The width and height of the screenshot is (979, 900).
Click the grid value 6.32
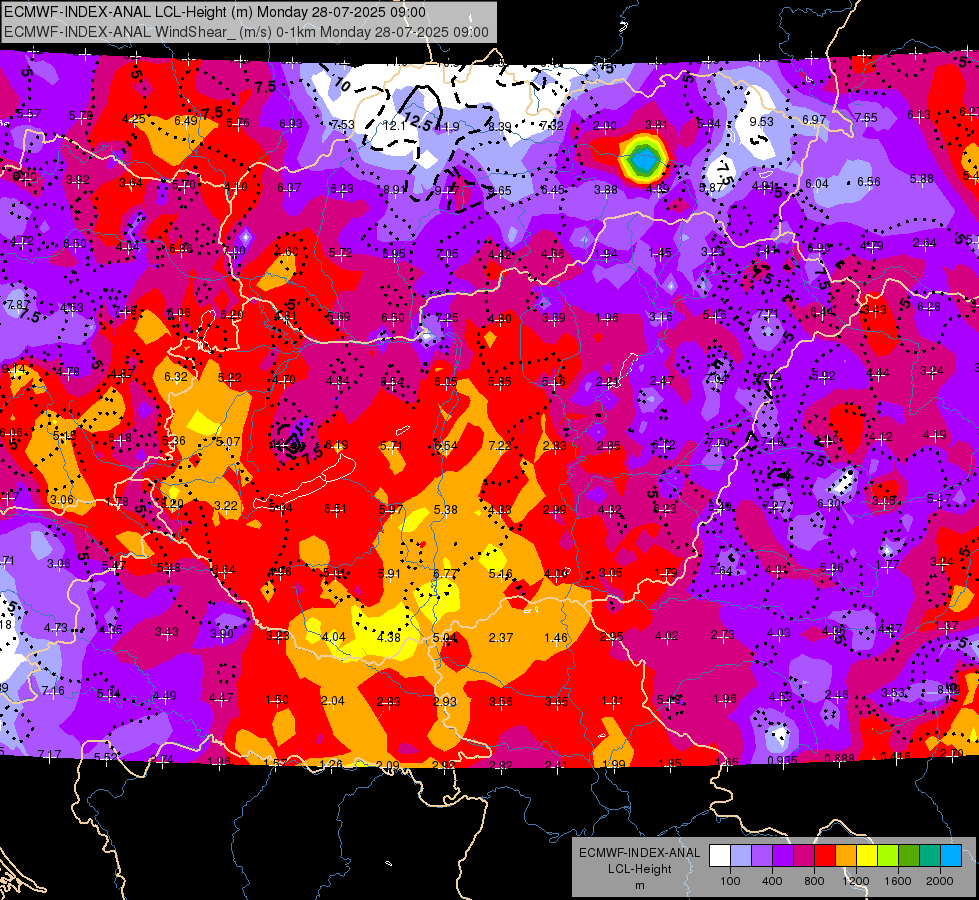(176, 377)
